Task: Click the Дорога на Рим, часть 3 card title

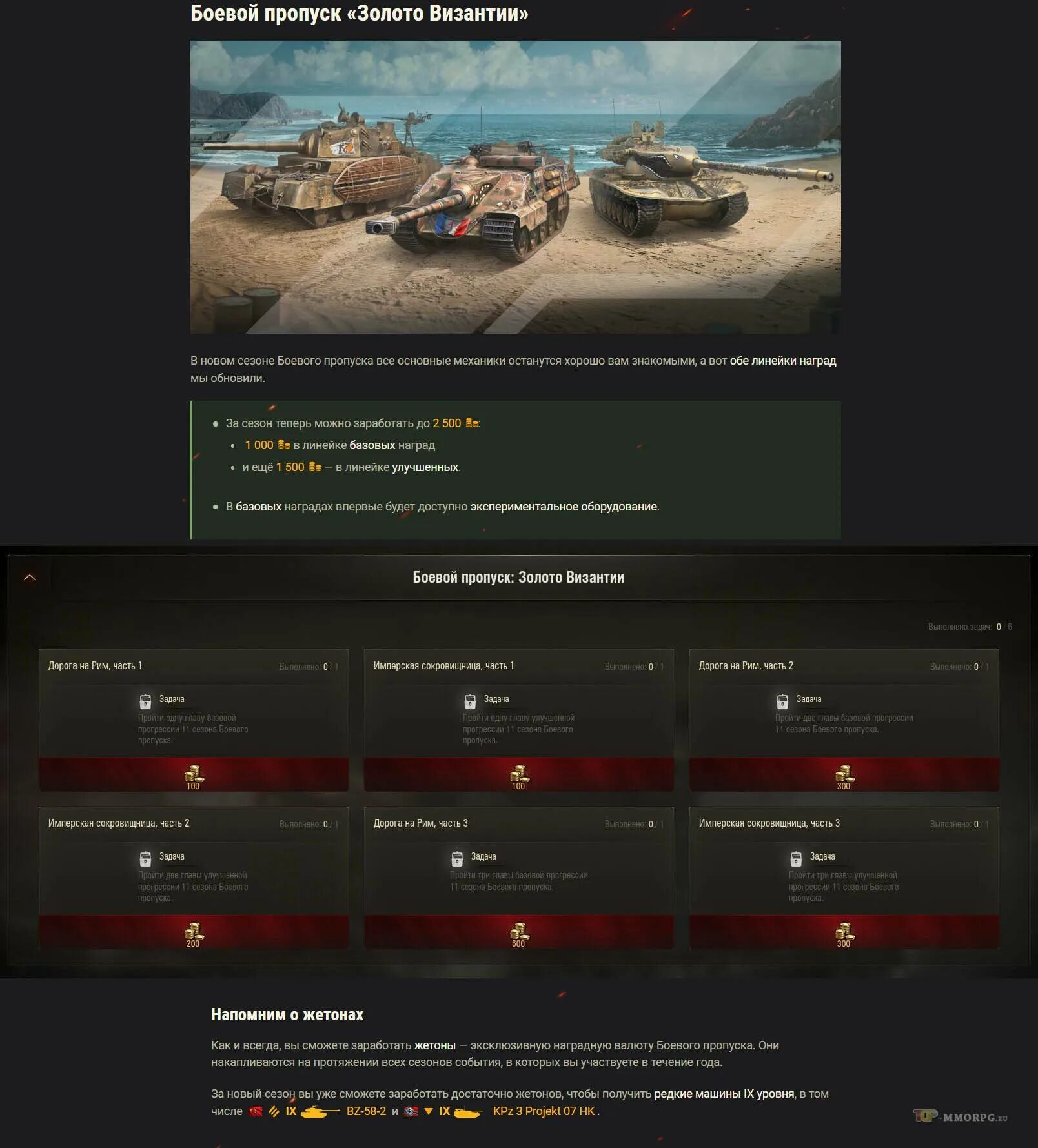Action: (420, 823)
